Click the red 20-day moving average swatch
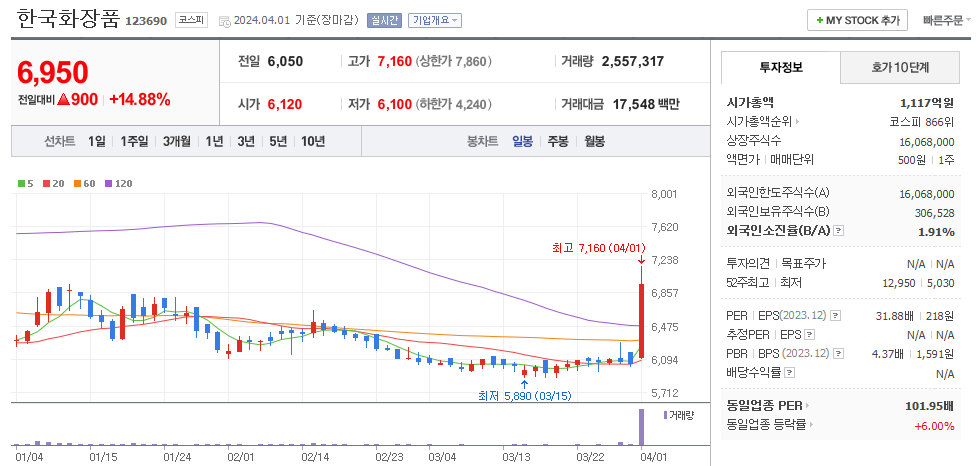The image size is (978, 466). point(46,183)
